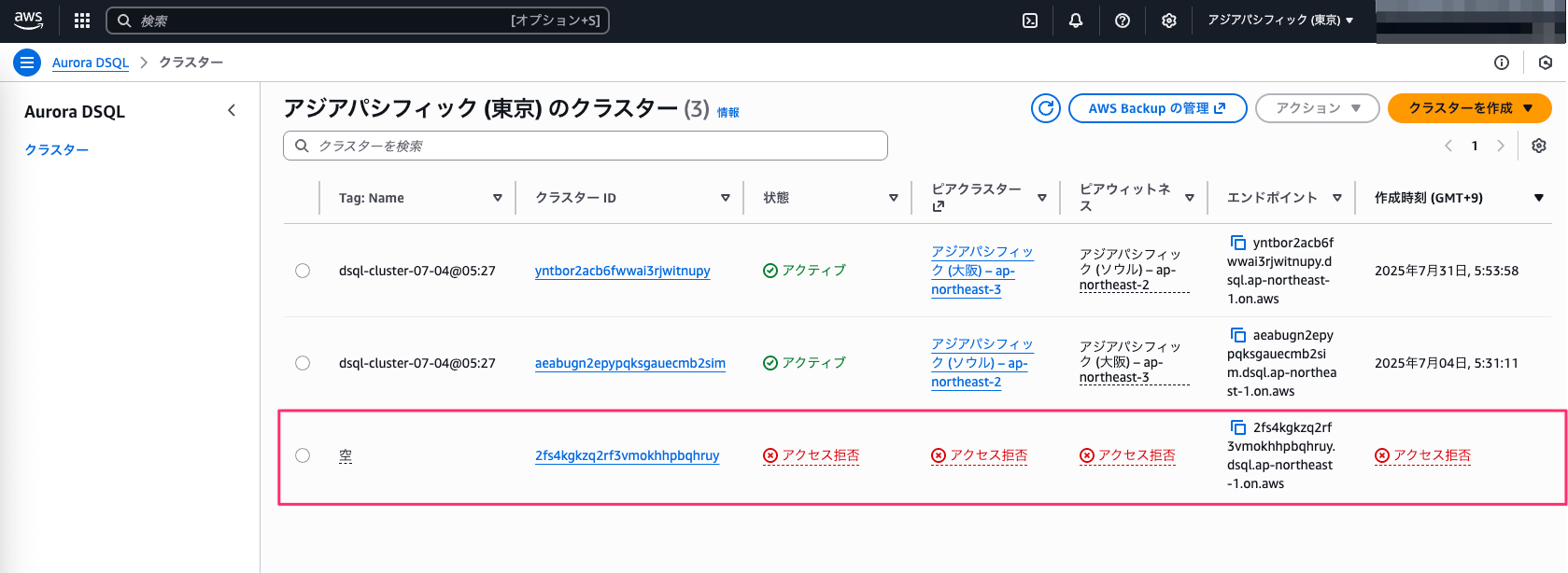Toggle the hamburger navigation menu

27,63
